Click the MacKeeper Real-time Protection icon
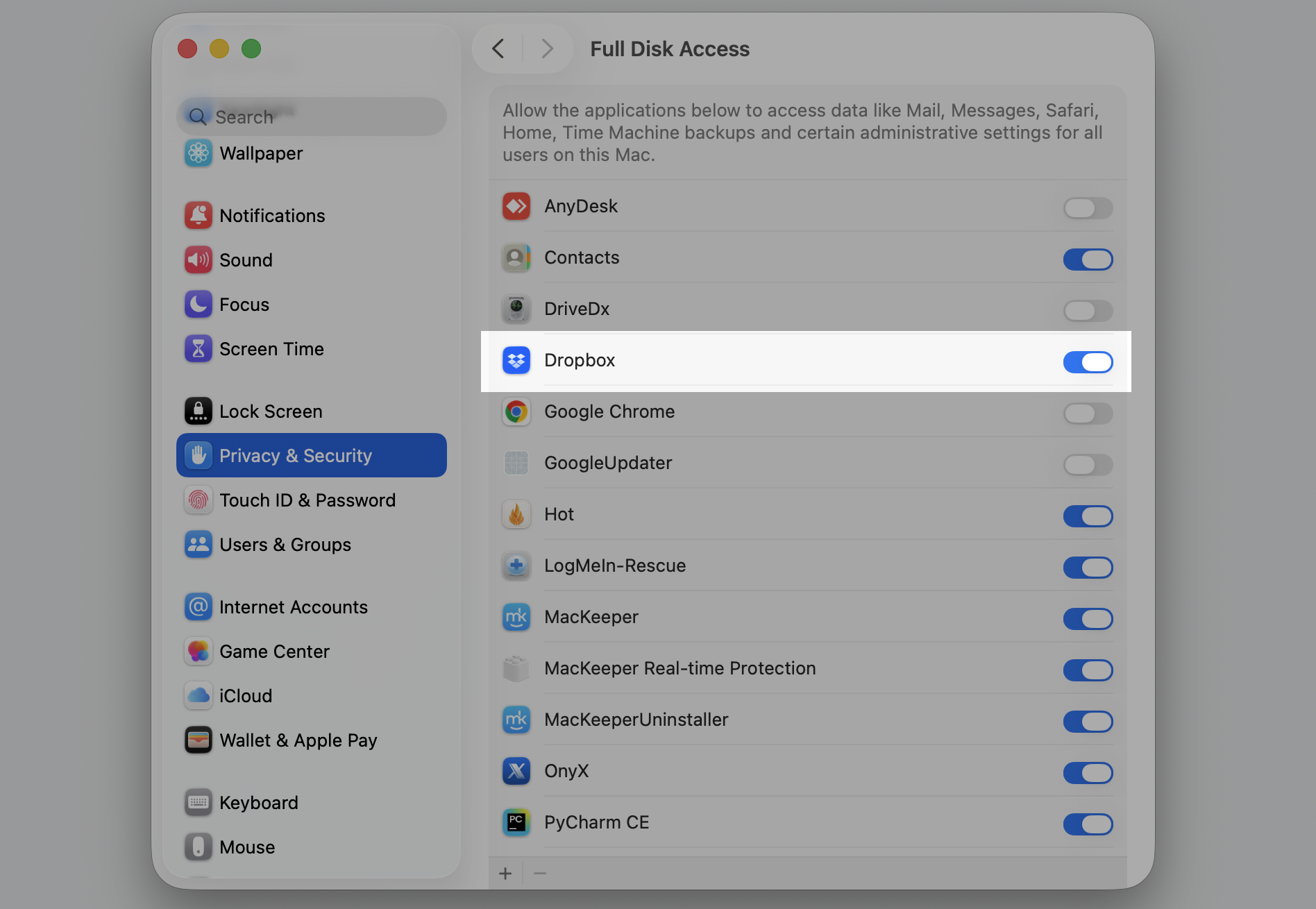 (516, 668)
